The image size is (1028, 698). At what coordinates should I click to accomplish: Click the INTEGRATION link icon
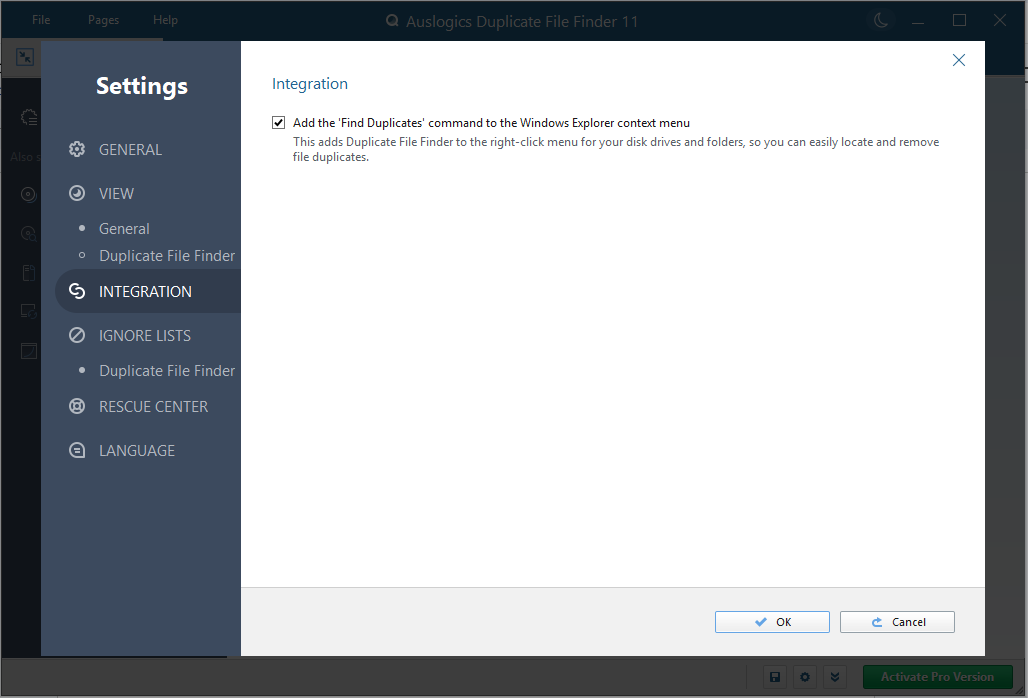[77, 292]
